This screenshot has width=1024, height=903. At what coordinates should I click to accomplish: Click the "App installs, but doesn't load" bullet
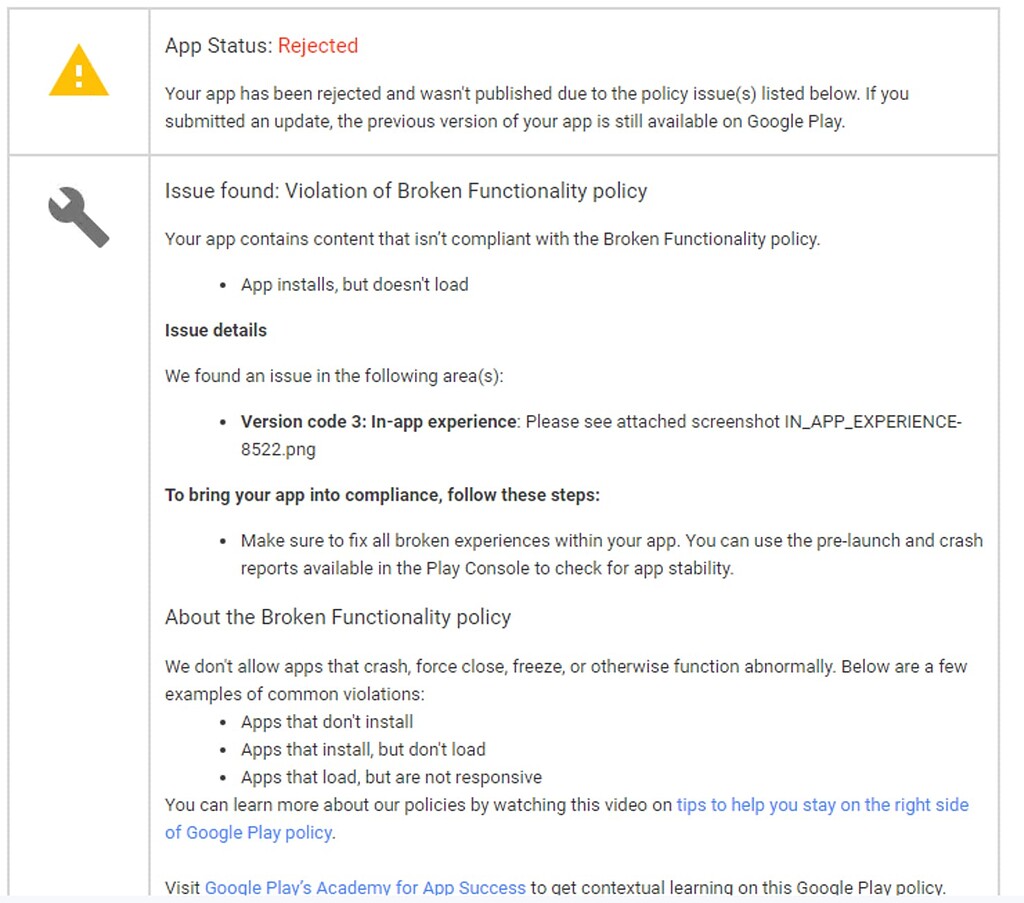click(x=354, y=284)
